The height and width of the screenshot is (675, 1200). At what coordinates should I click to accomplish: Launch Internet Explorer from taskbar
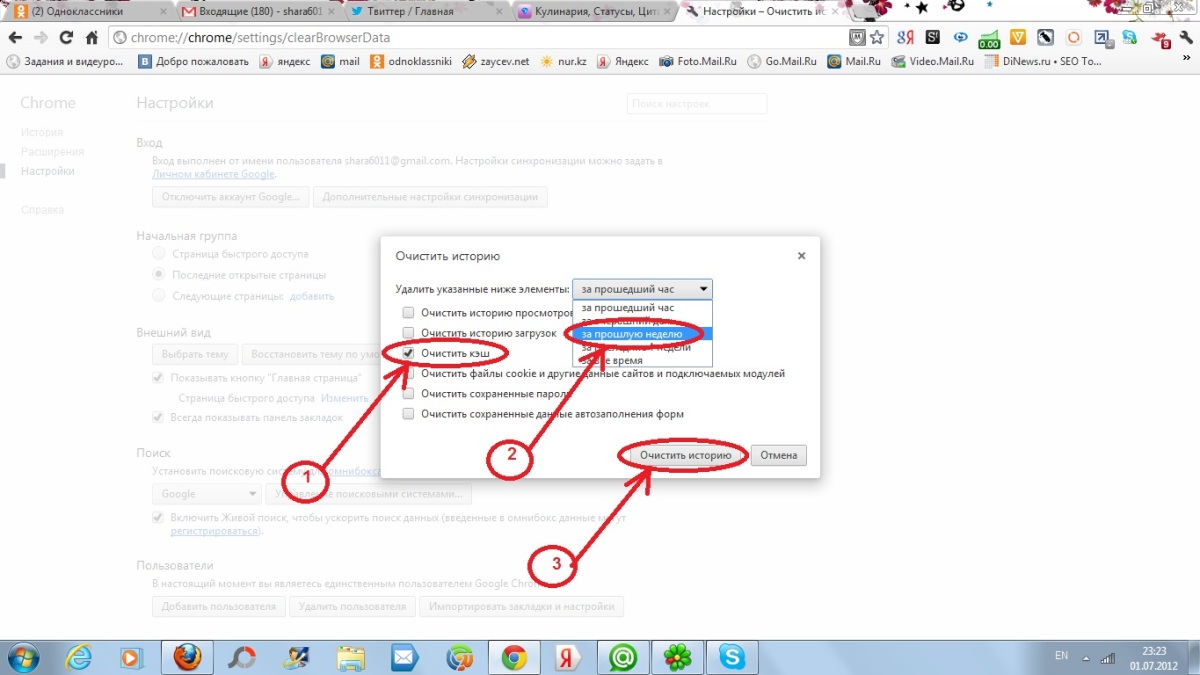[79, 657]
